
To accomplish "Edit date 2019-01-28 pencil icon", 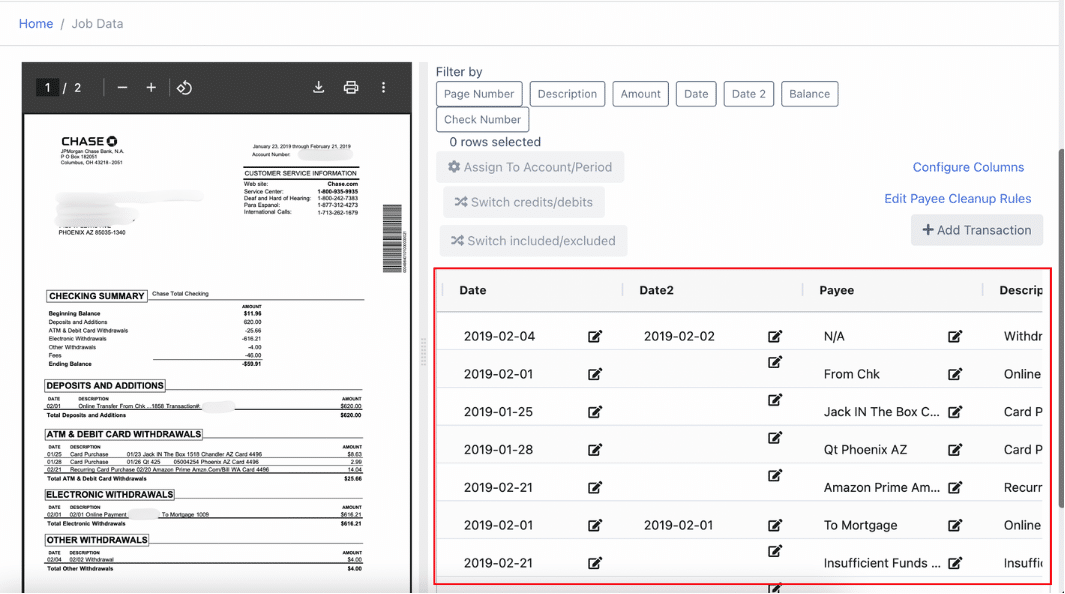I will 595,450.
